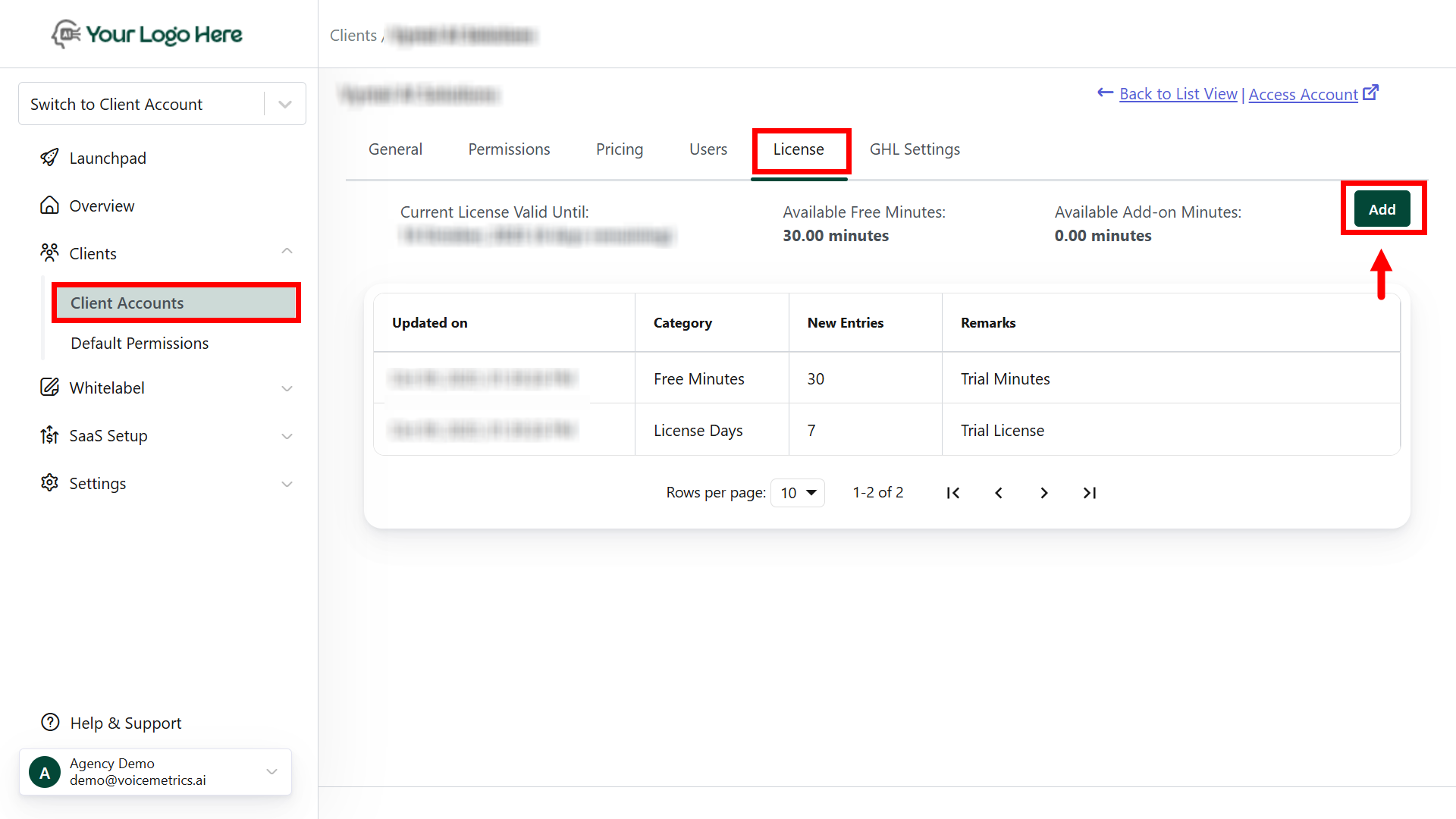Open Switch to Client Account dropdown

(285, 104)
